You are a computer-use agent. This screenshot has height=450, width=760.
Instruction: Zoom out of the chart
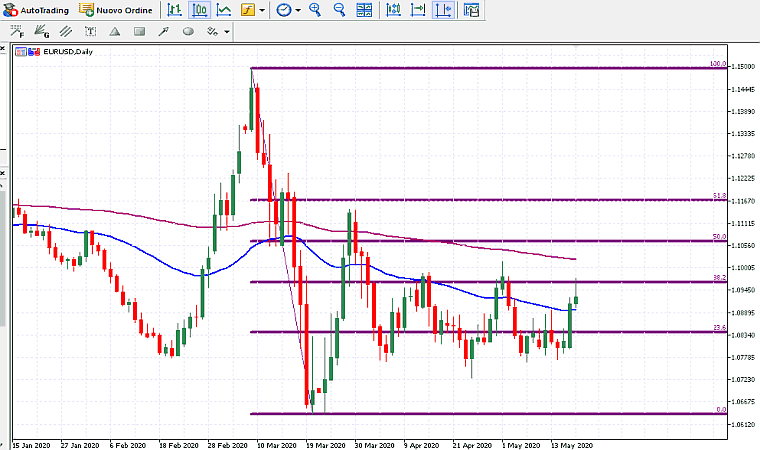pos(339,10)
